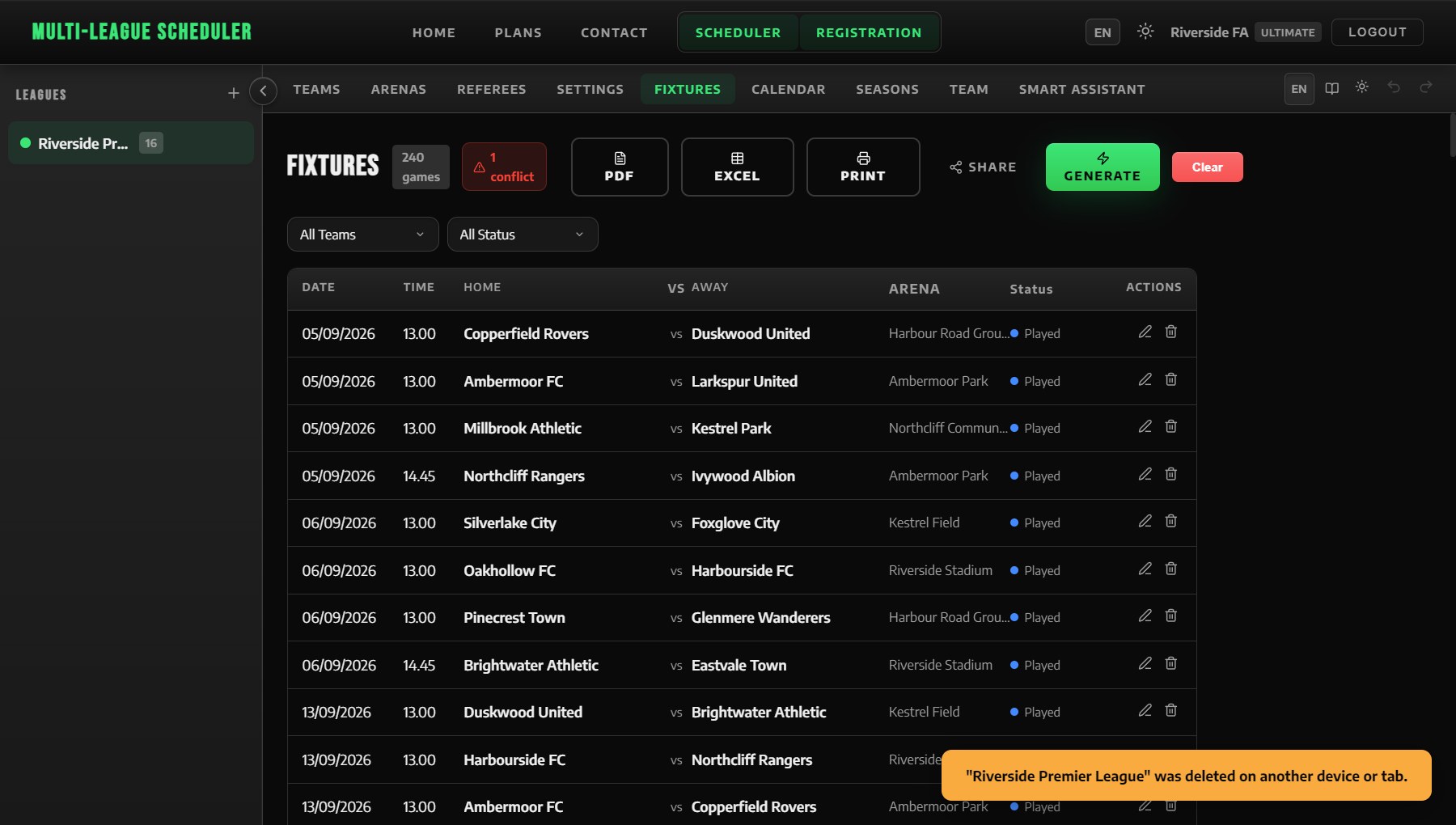Viewport: 1456px width, 825px height.
Task: Edit Pinecrest Town vs Glenmere Wanderers fixture
Action: [x=1145, y=616]
